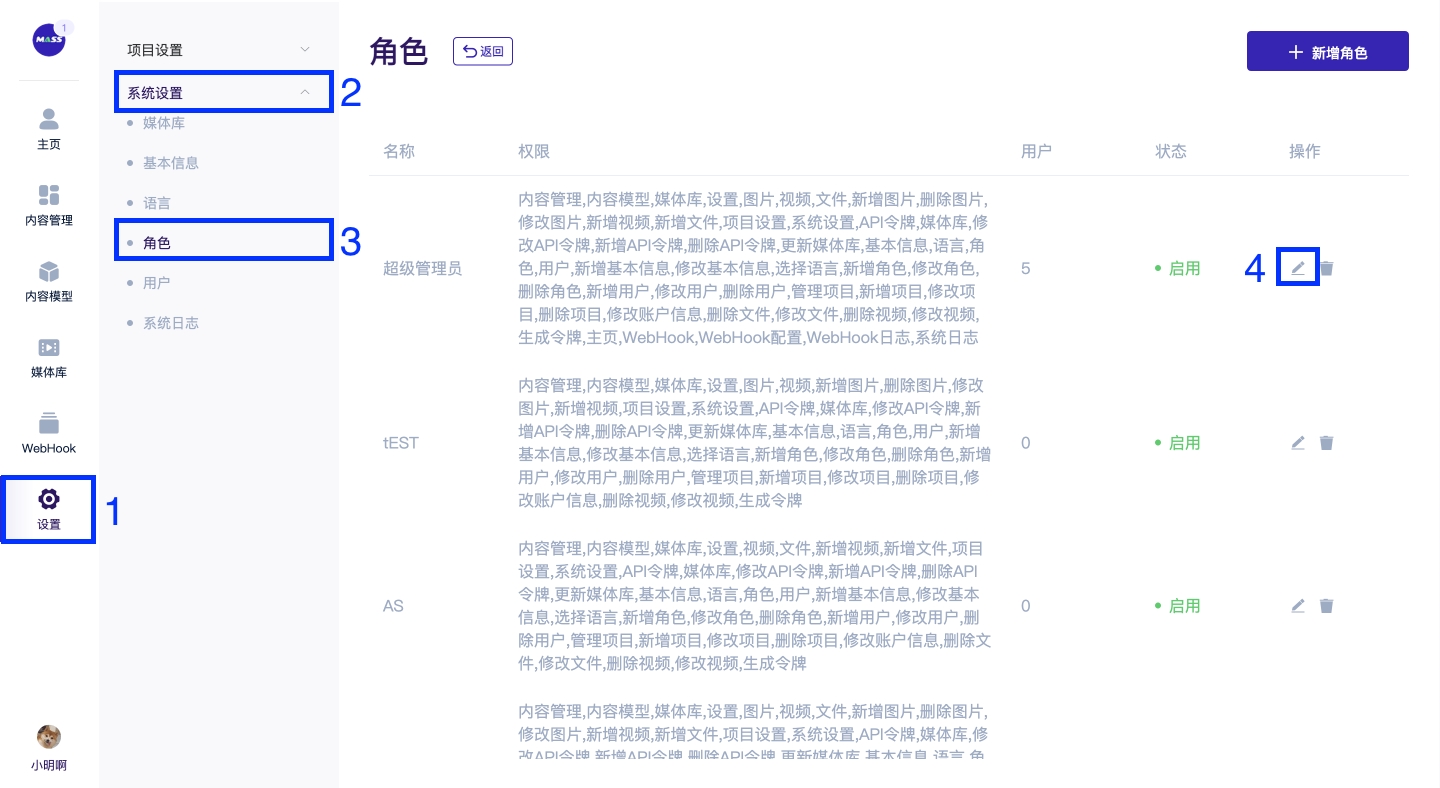Select 用户 in the settings menu
The height and width of the screenshot is (788, 1440).
coord(157,283)
